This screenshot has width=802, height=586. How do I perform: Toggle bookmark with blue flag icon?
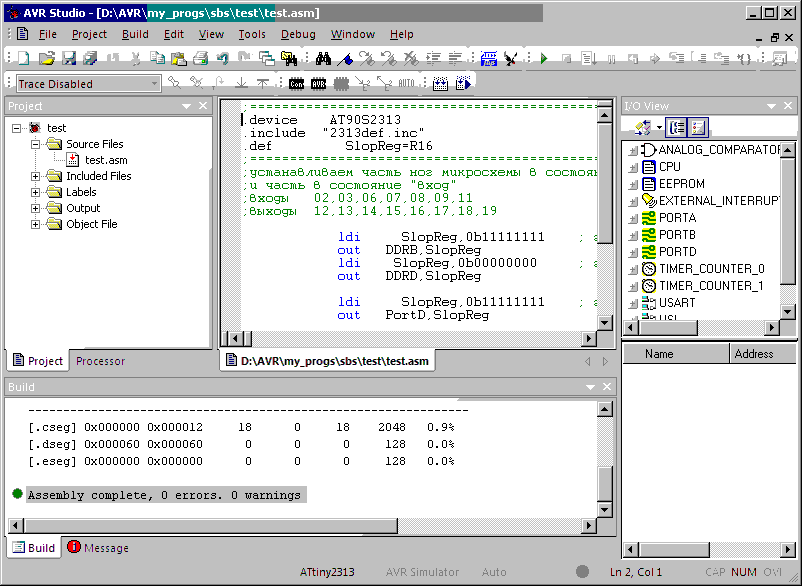point(345,59)
